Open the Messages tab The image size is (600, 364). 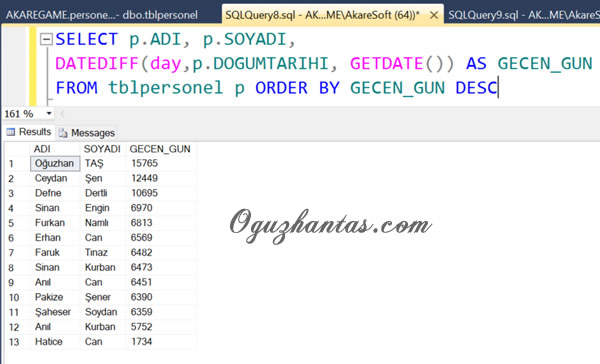[87, 133]
